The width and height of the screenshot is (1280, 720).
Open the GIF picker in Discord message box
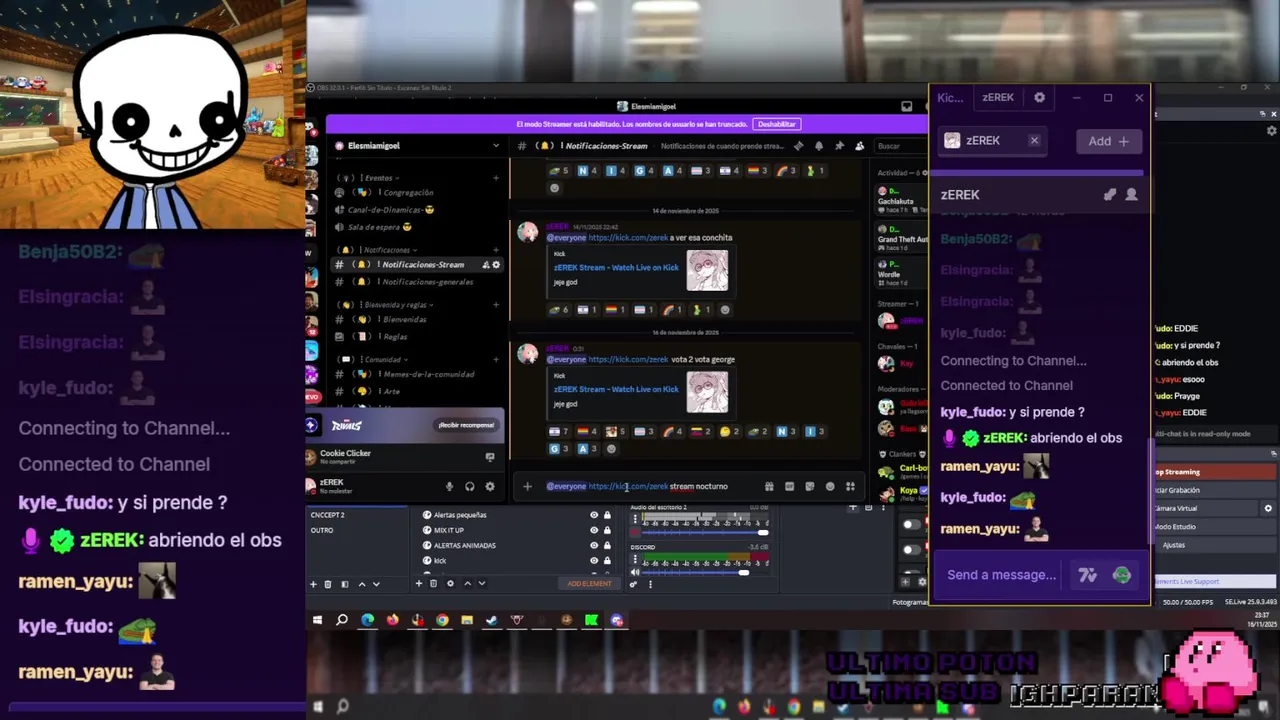[x=789, y=487]
